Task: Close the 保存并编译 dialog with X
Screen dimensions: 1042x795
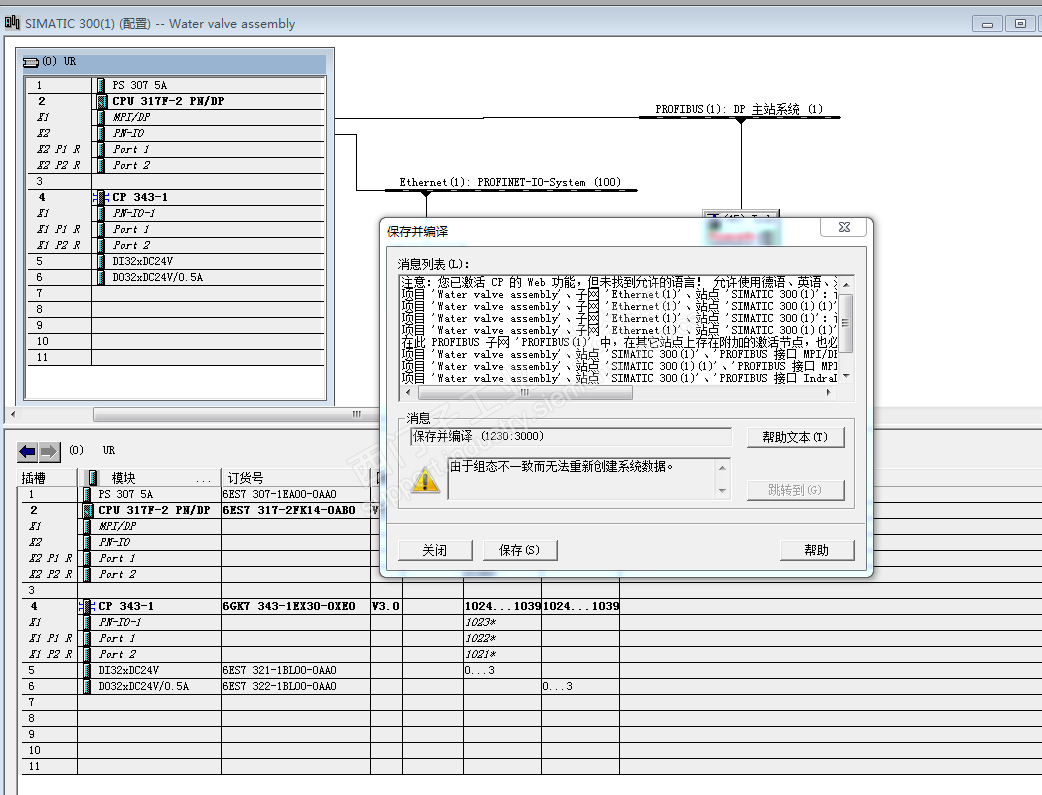Action: 844,227
